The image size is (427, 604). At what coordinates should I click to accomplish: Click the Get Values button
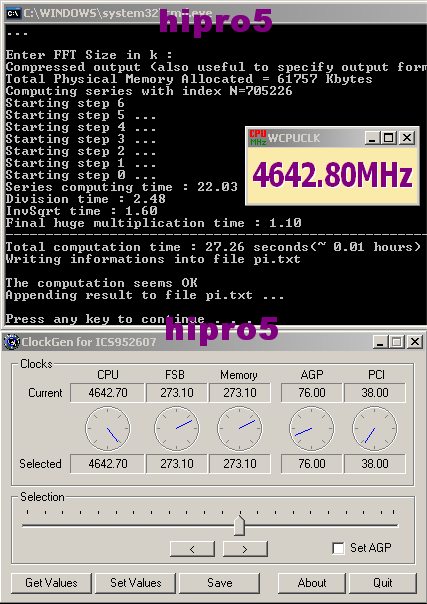51,583
